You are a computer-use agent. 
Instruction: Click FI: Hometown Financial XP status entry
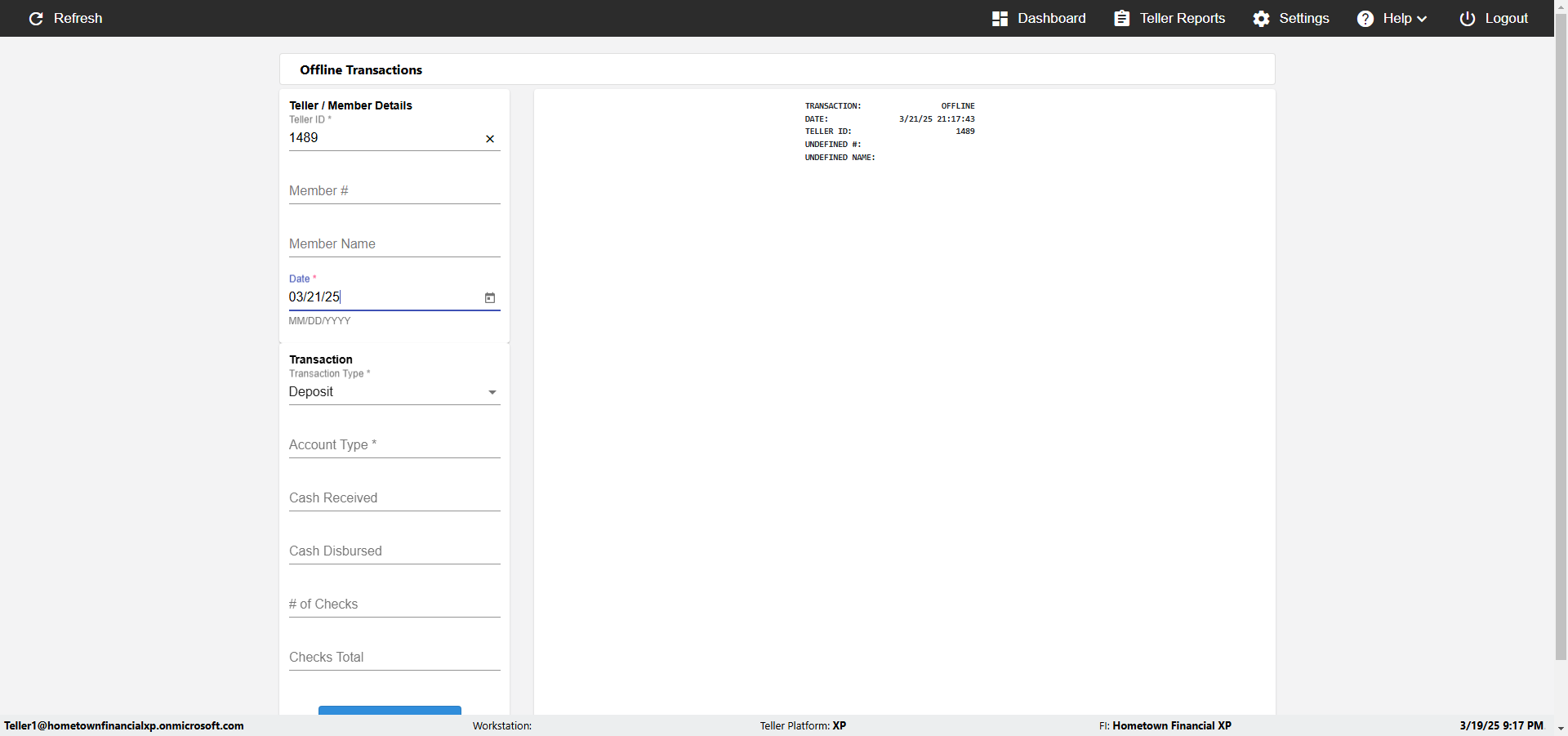(1165, 725)
